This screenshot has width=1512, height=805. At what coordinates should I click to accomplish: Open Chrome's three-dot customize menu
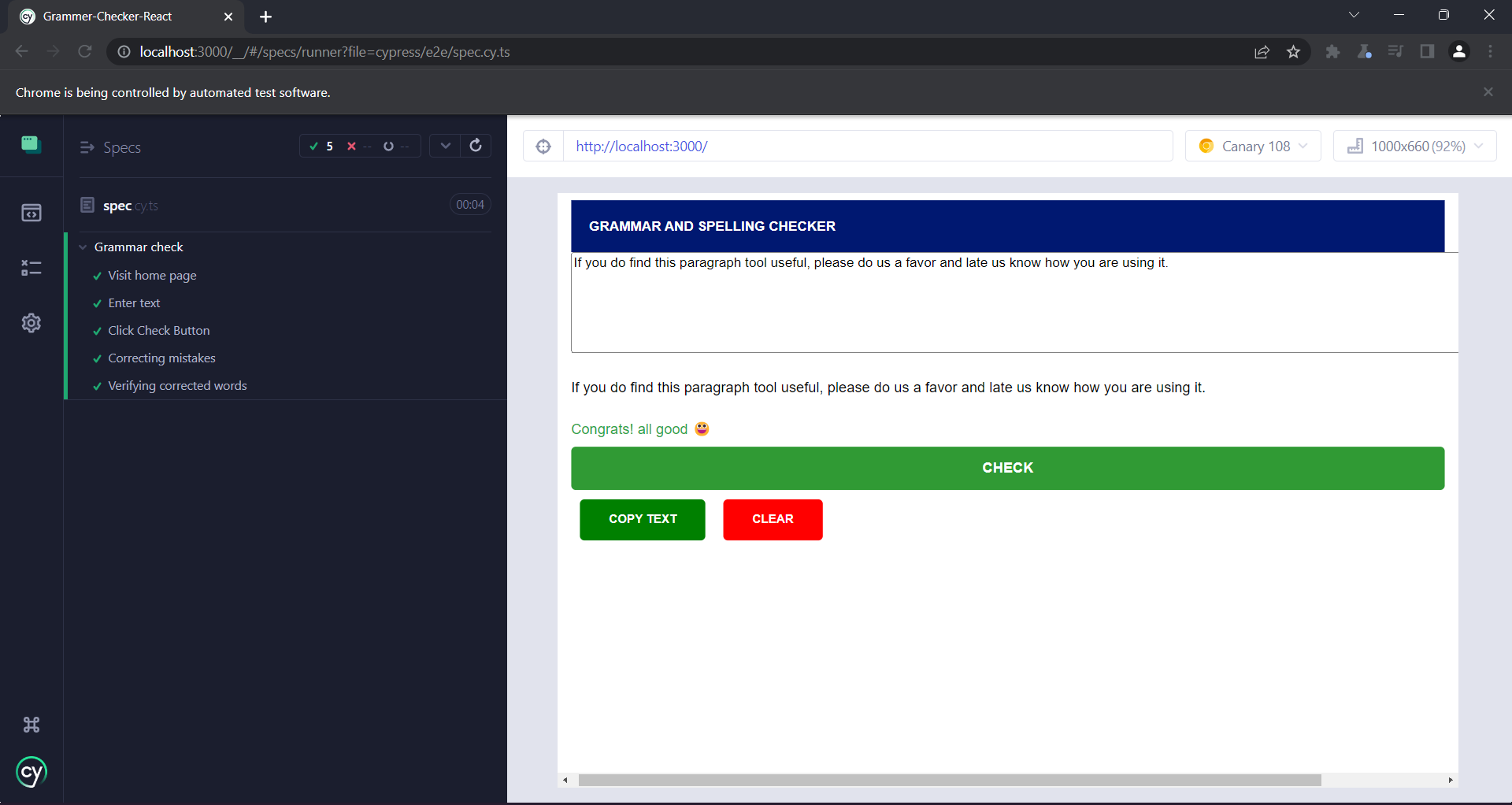[1491, 51]
